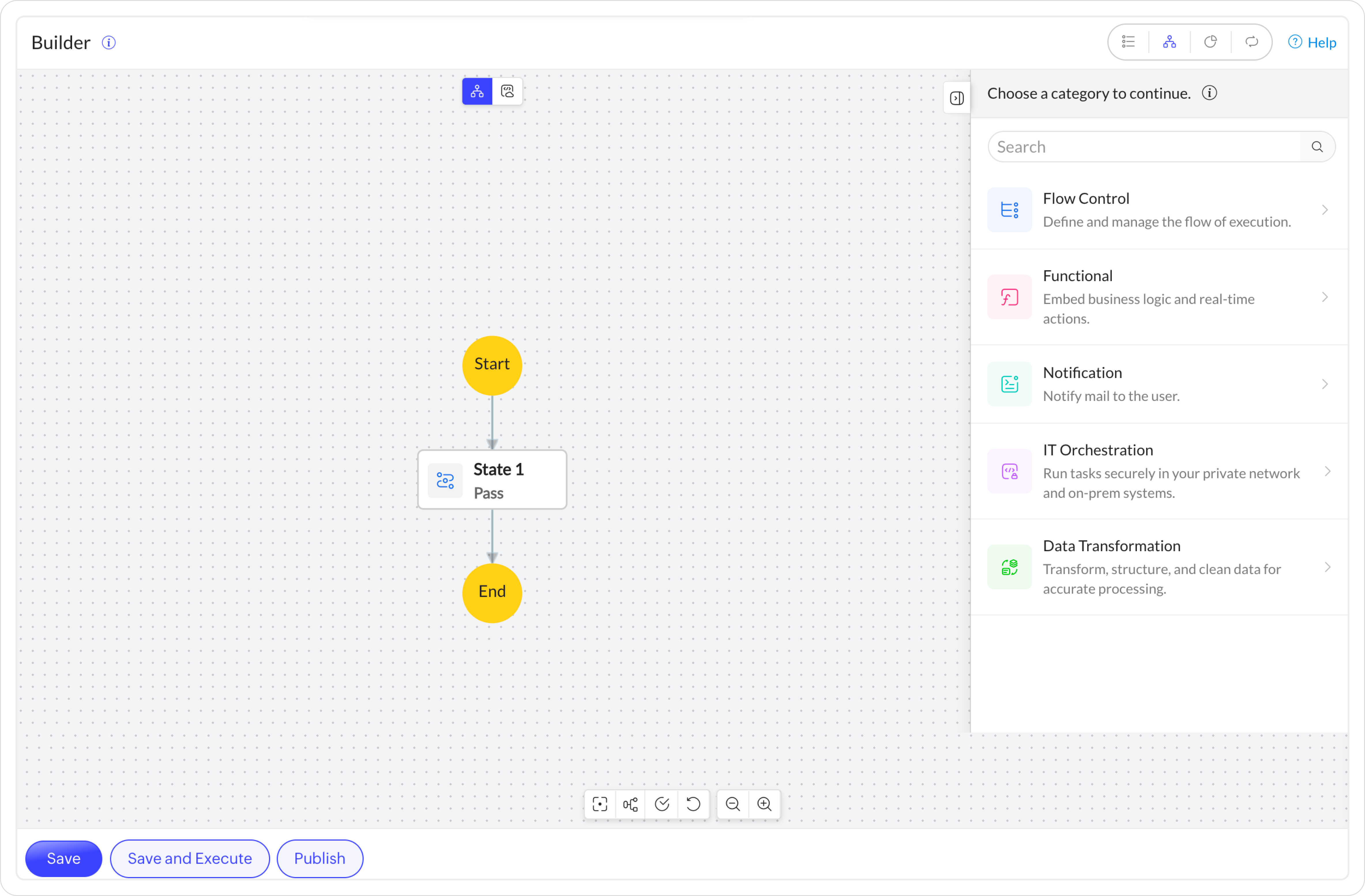Click the category Search field
This screenshot has height=896, width=1365.
pos(1147,147)
